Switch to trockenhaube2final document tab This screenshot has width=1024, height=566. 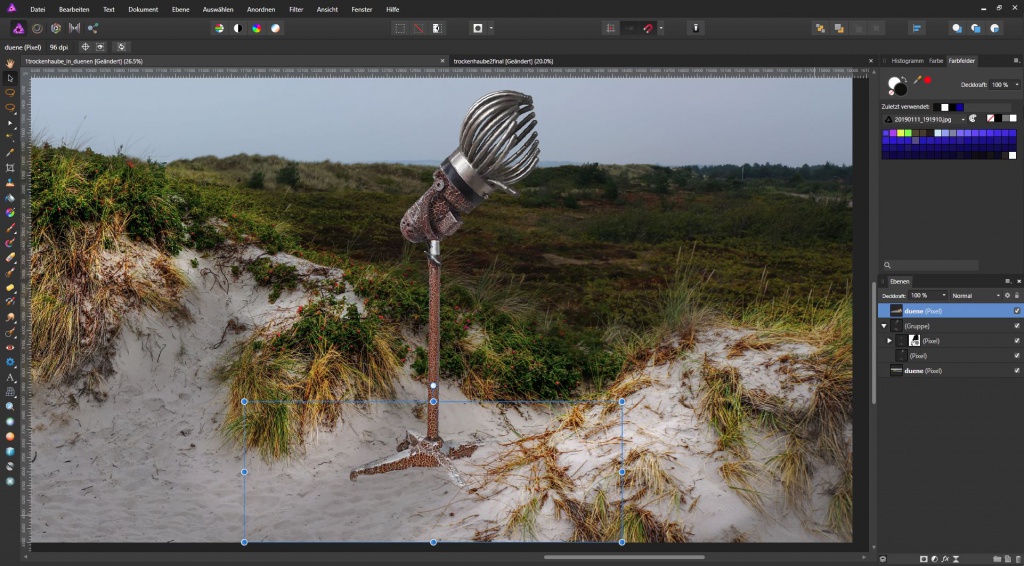(503, 61)
